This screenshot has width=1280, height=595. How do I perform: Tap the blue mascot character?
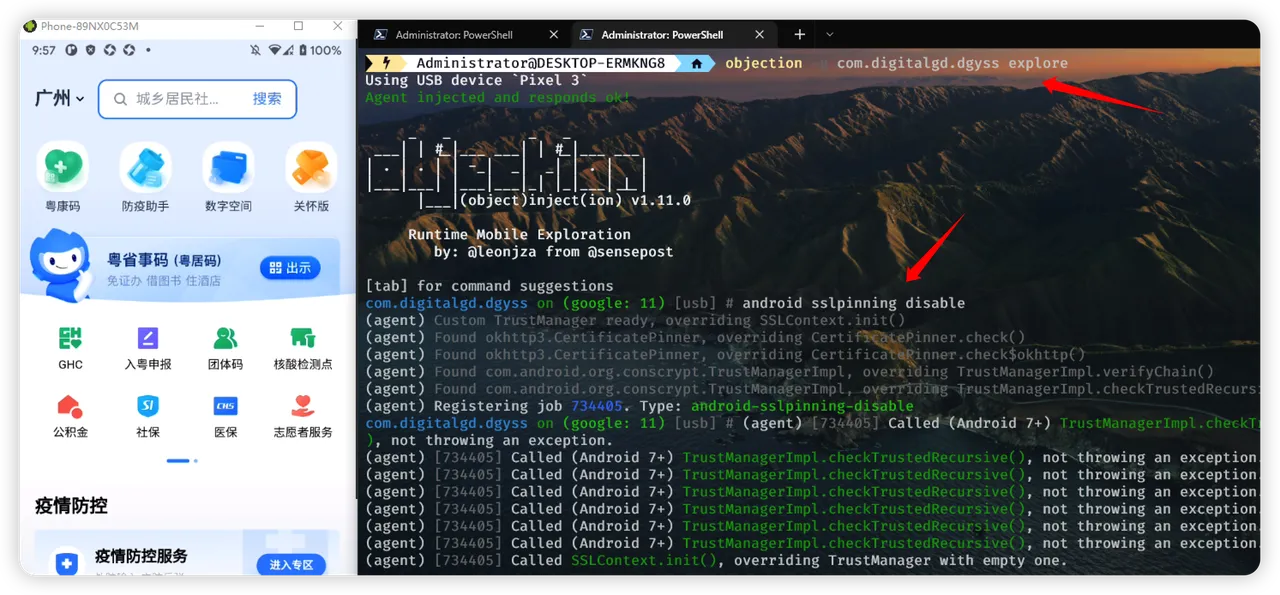point(60,265)
